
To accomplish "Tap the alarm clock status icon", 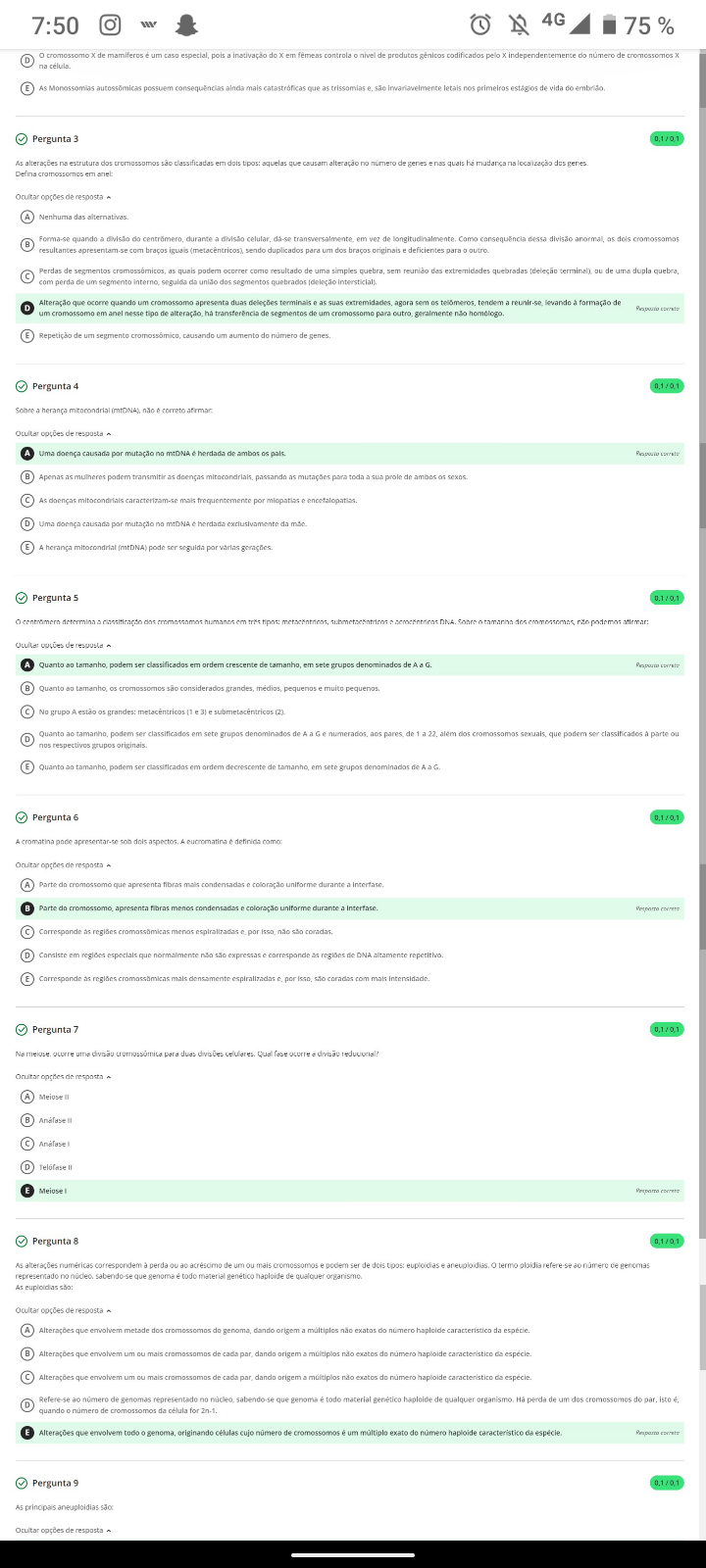I will (x=480, y=24).
